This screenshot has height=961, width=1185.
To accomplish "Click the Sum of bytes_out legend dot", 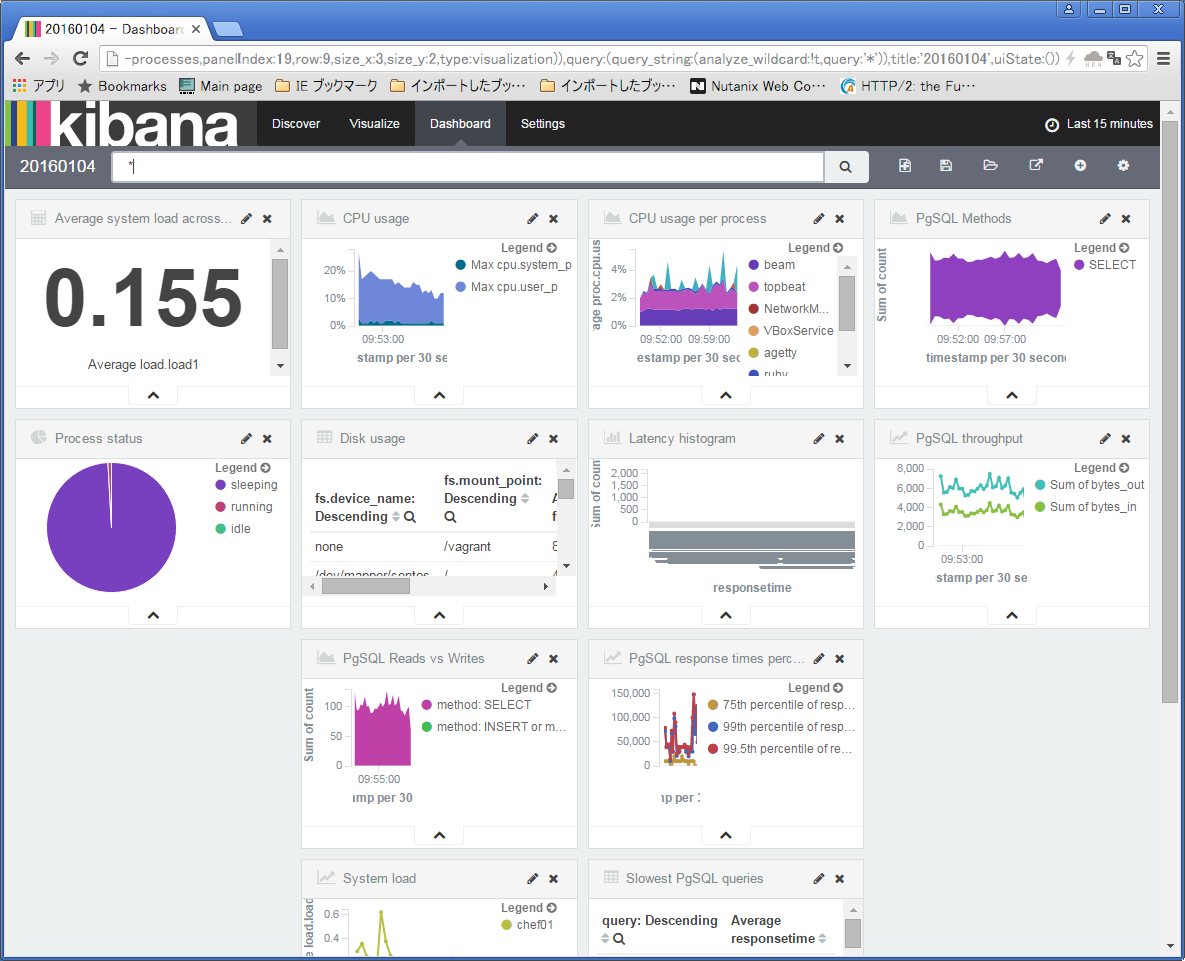I will 1040,485.
